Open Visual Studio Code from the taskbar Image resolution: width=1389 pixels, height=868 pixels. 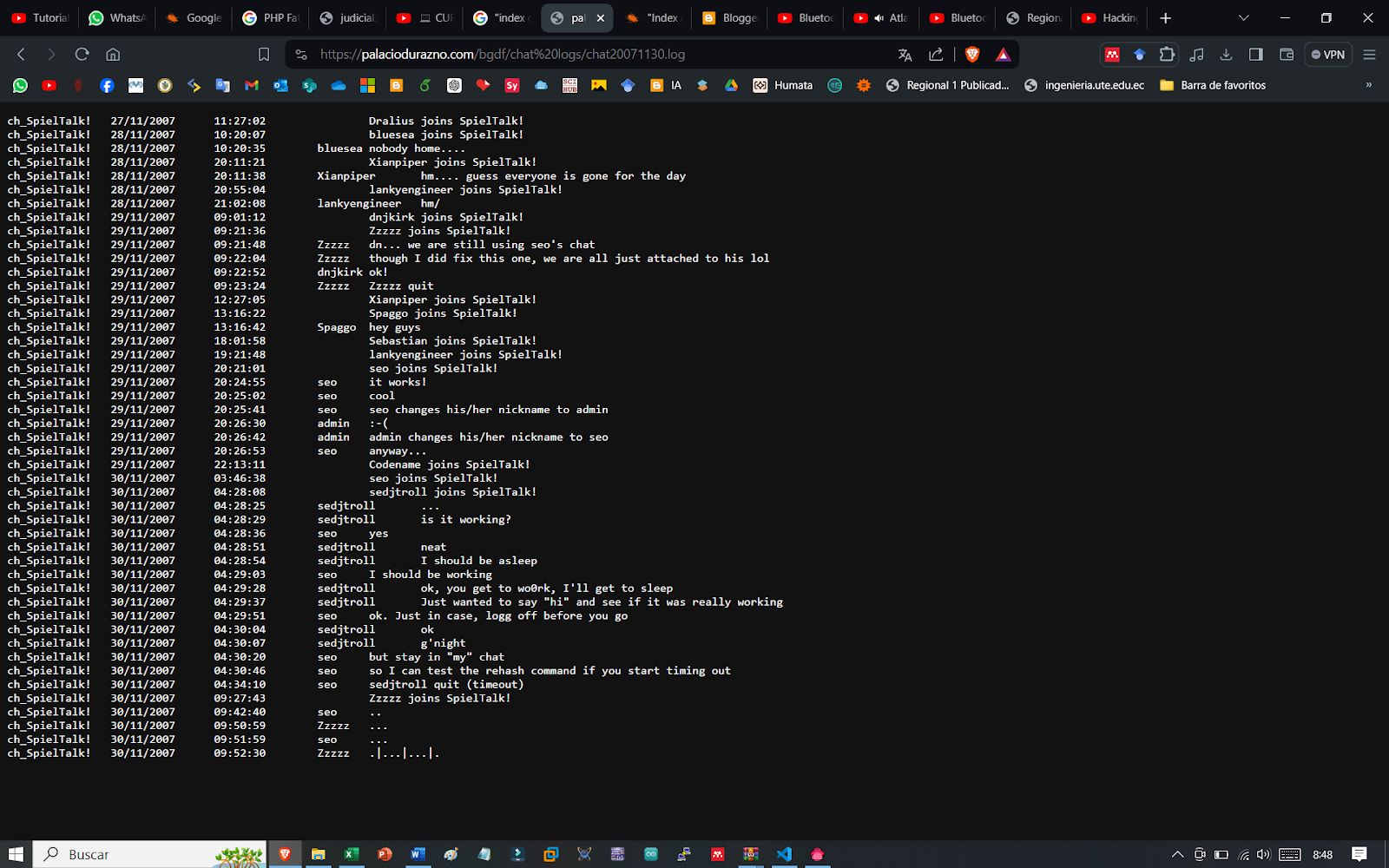point(784,854)
